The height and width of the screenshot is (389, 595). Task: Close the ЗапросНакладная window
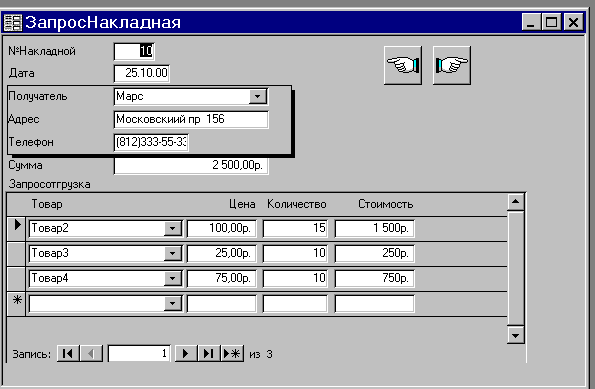click(x=573, y=22)
